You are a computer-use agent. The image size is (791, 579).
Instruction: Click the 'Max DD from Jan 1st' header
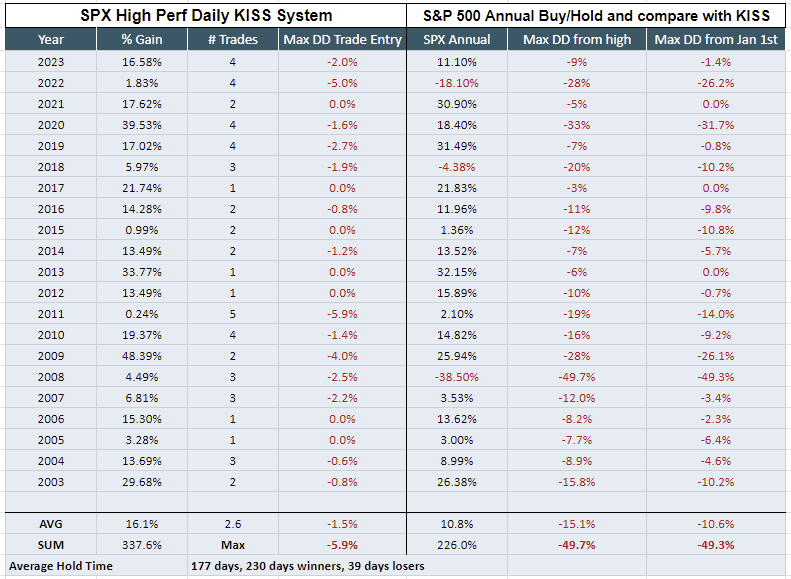tap(716, 39)
